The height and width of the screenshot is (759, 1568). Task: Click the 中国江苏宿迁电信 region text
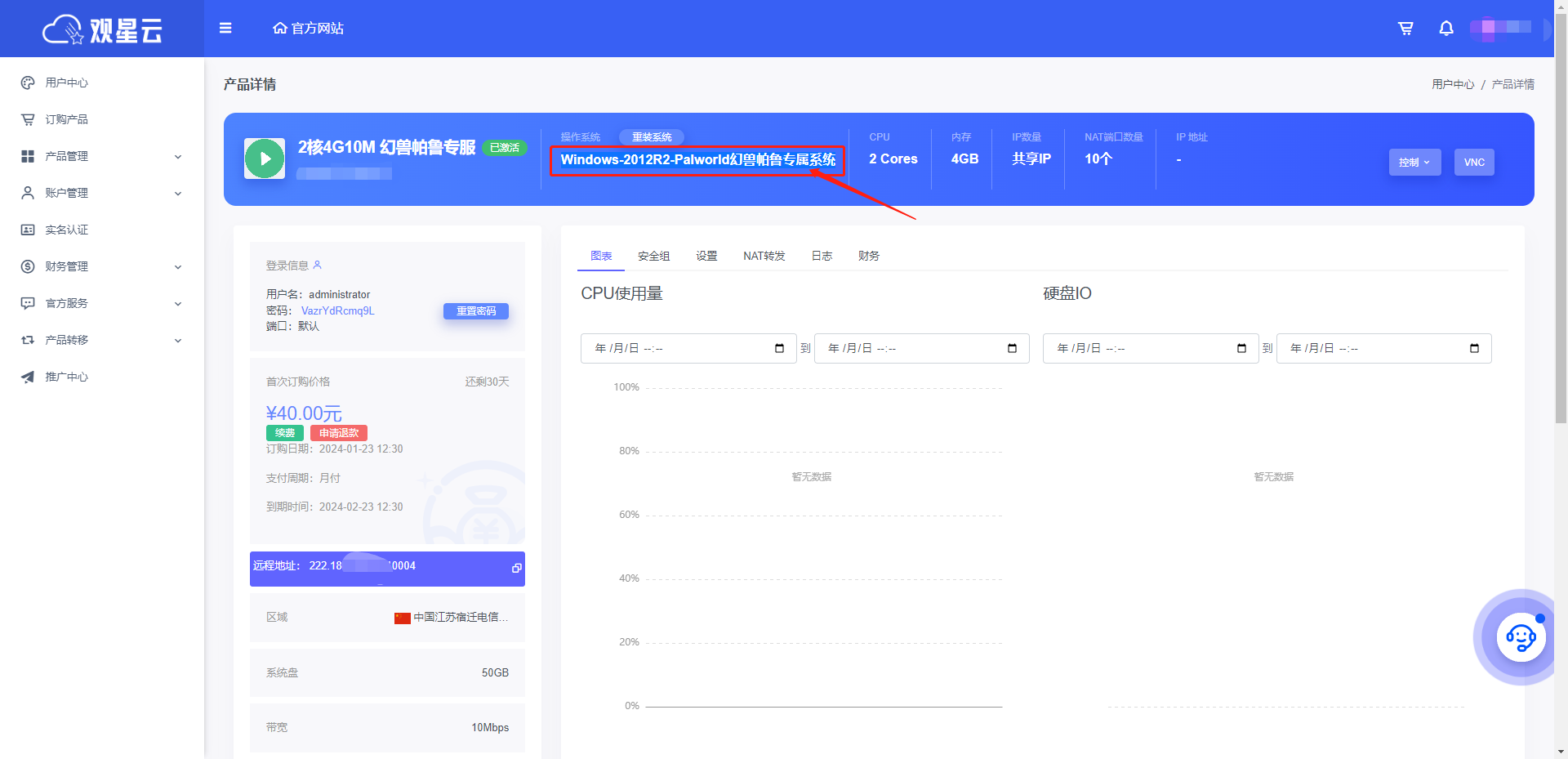[461, 617]
